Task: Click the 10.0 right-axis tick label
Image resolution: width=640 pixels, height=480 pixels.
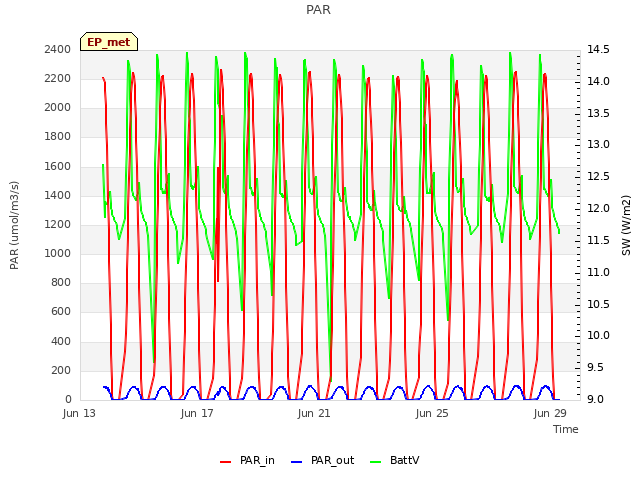Action: point(598,336)
